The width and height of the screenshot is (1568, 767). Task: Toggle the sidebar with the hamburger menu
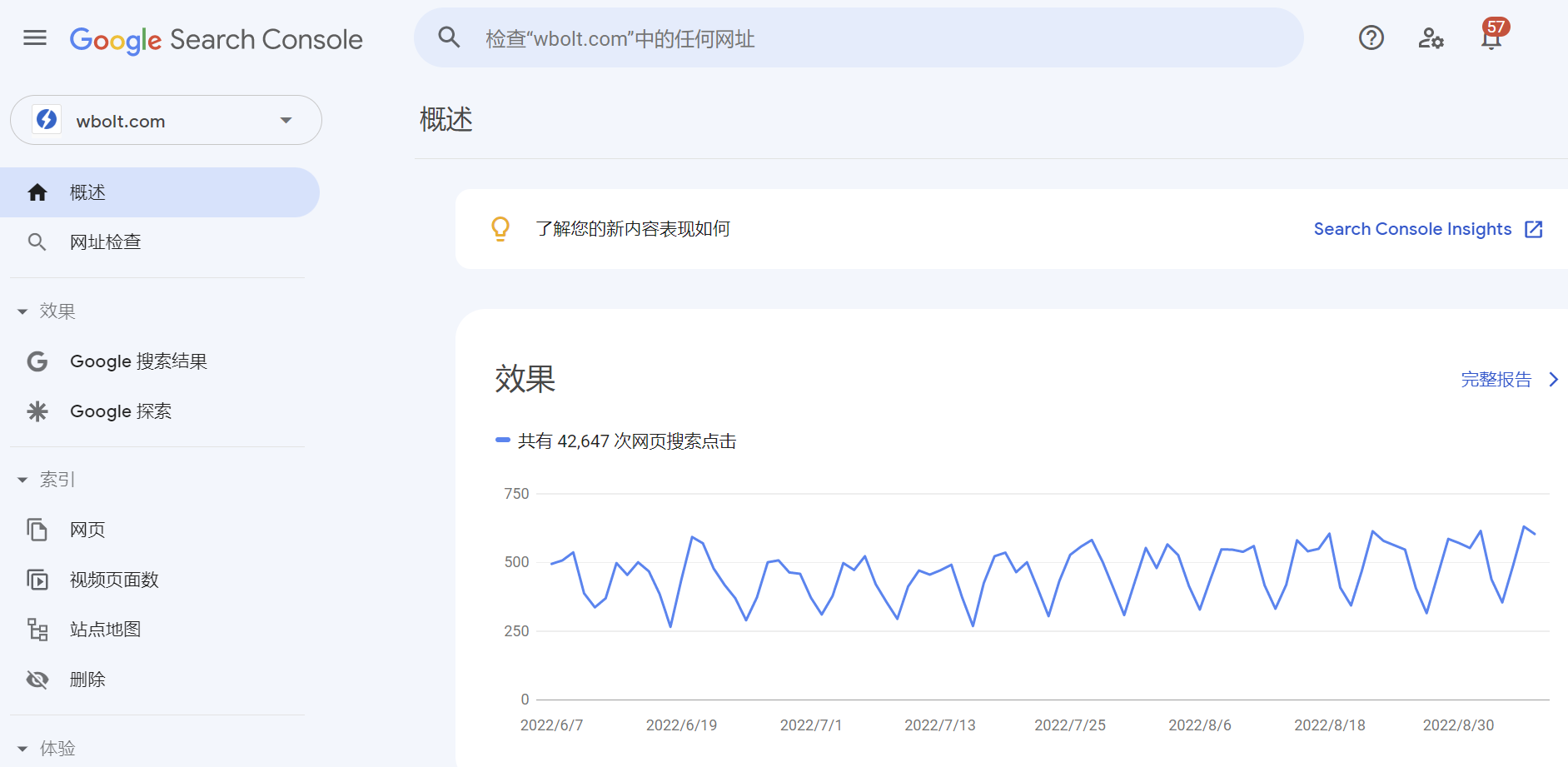pos(34,37)
